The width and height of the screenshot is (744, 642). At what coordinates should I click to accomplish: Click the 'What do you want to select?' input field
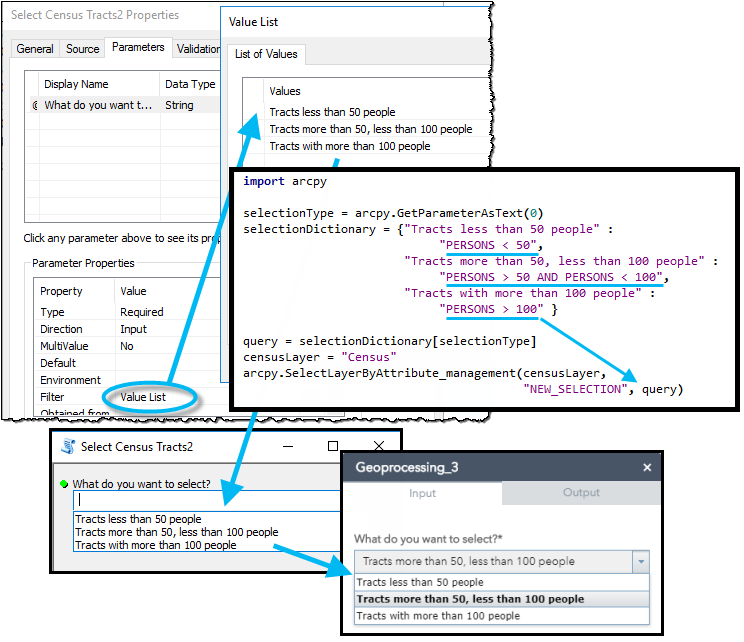click(x=207, y=500)
